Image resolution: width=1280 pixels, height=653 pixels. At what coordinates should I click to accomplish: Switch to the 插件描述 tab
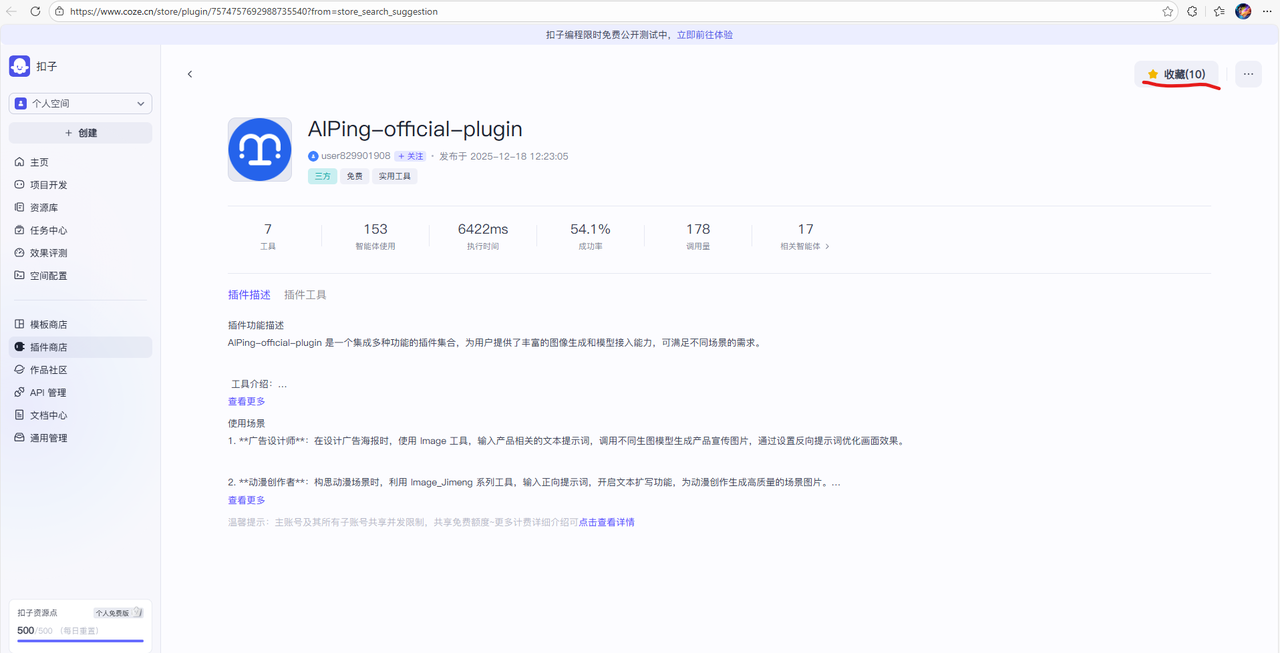point(249,295)
